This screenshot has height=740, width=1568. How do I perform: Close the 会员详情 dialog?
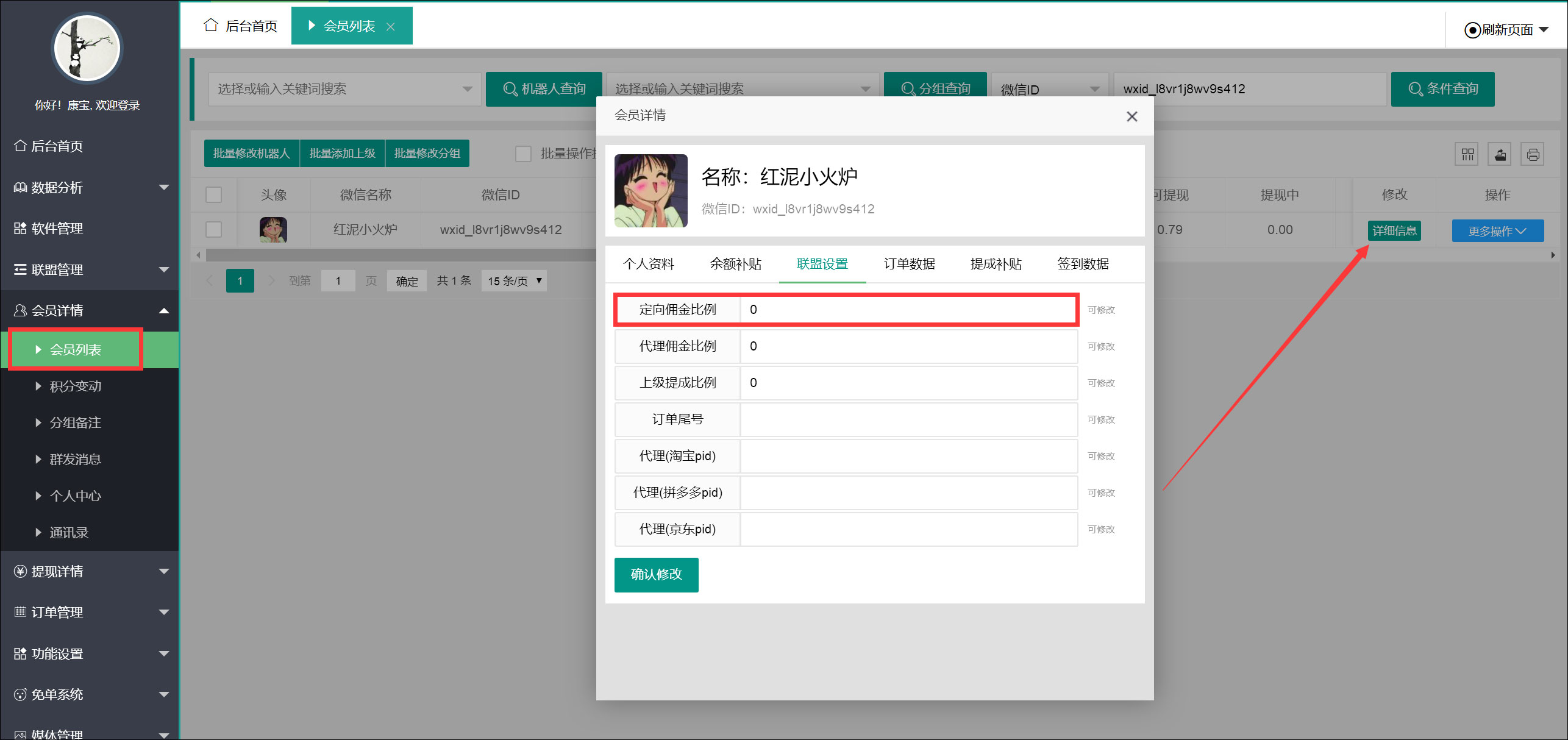(1131, 116)
